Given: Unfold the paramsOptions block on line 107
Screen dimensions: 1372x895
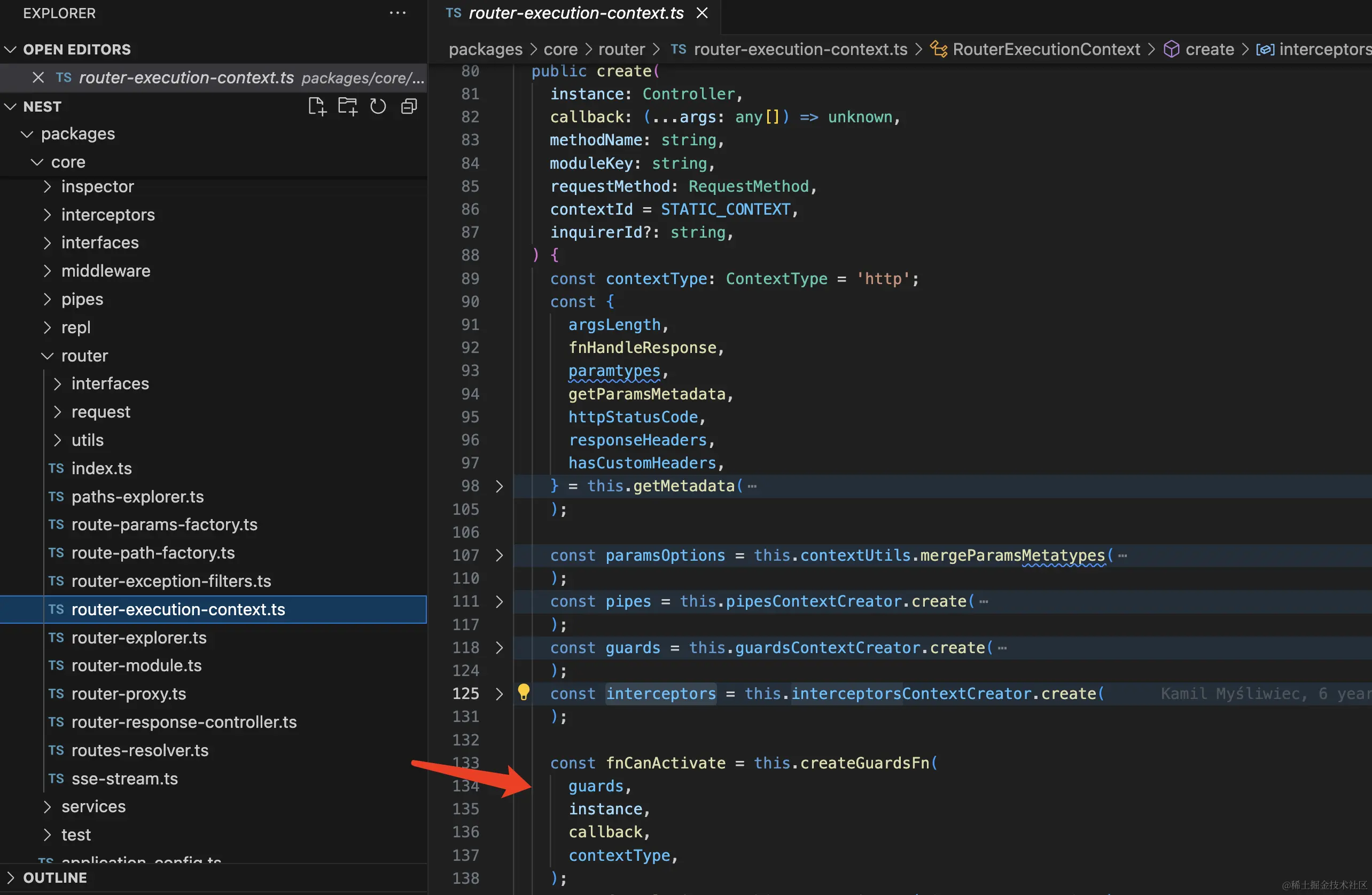Looking at the screenshot, I should [x=499, y=555].
